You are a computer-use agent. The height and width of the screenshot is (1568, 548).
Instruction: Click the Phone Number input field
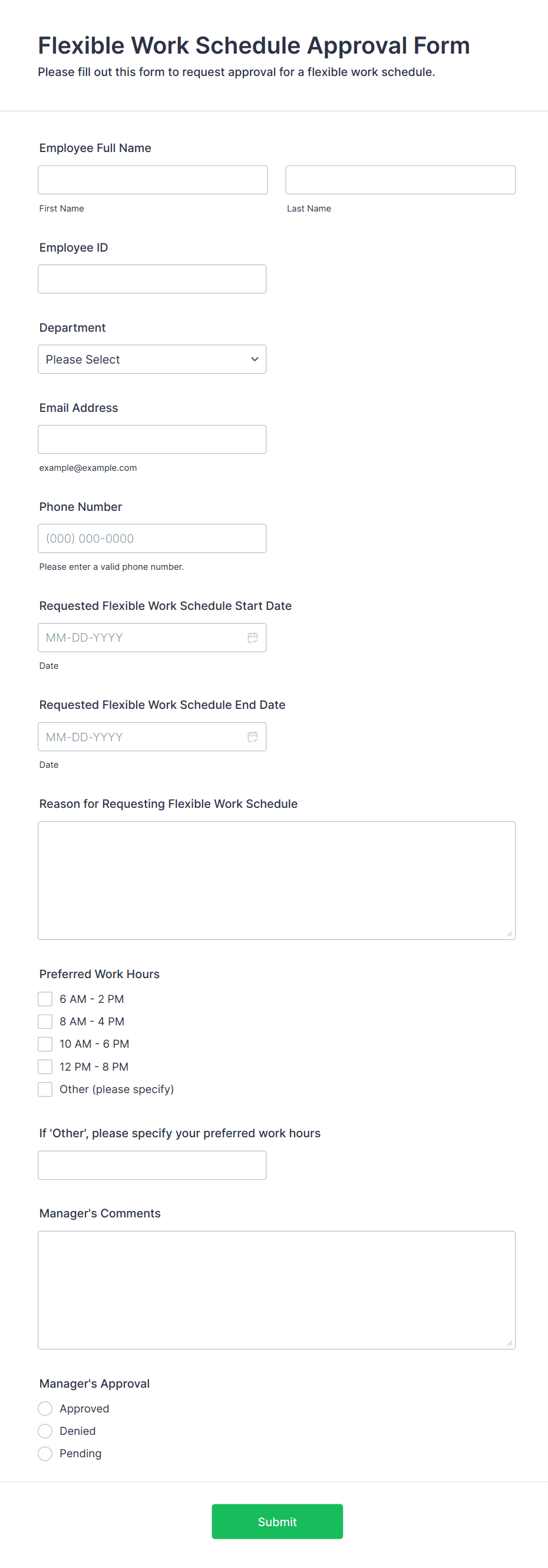[x=151, y=538]
